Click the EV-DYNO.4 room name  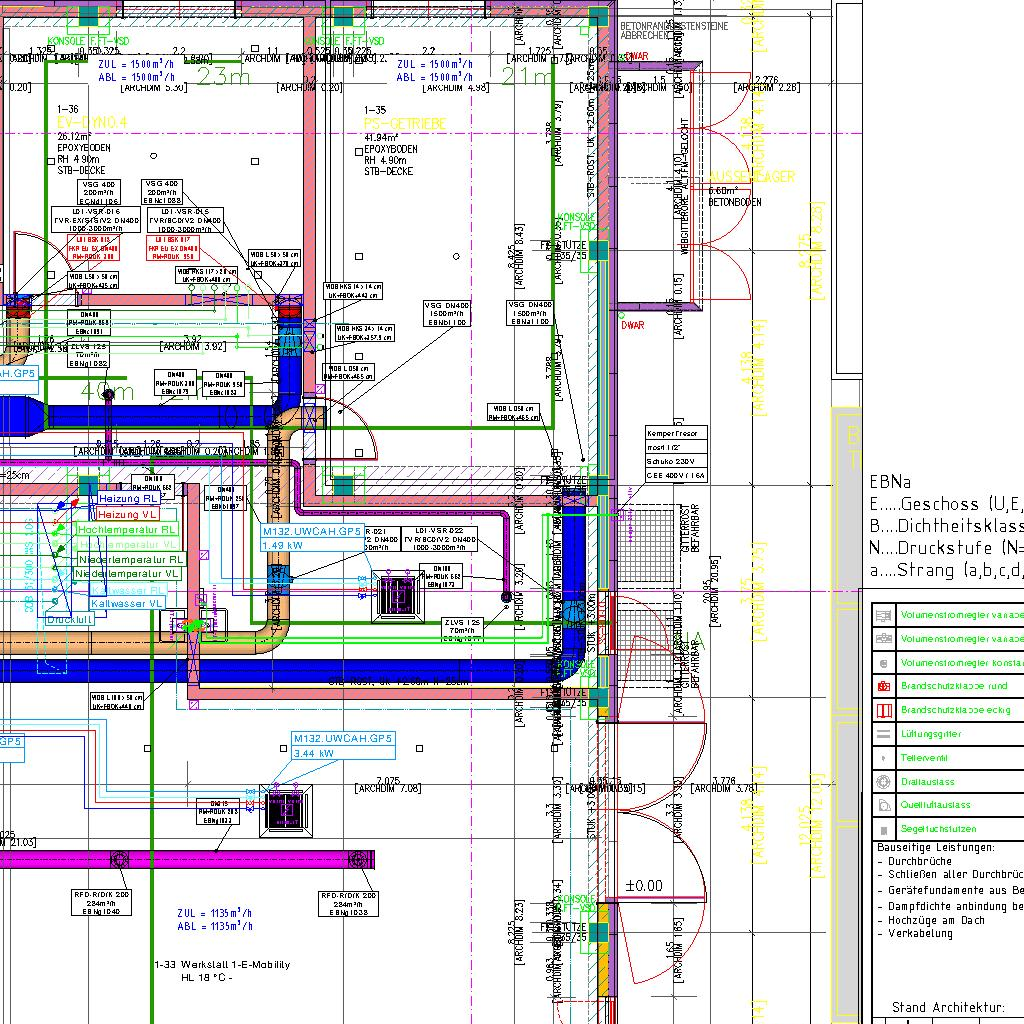93,123
